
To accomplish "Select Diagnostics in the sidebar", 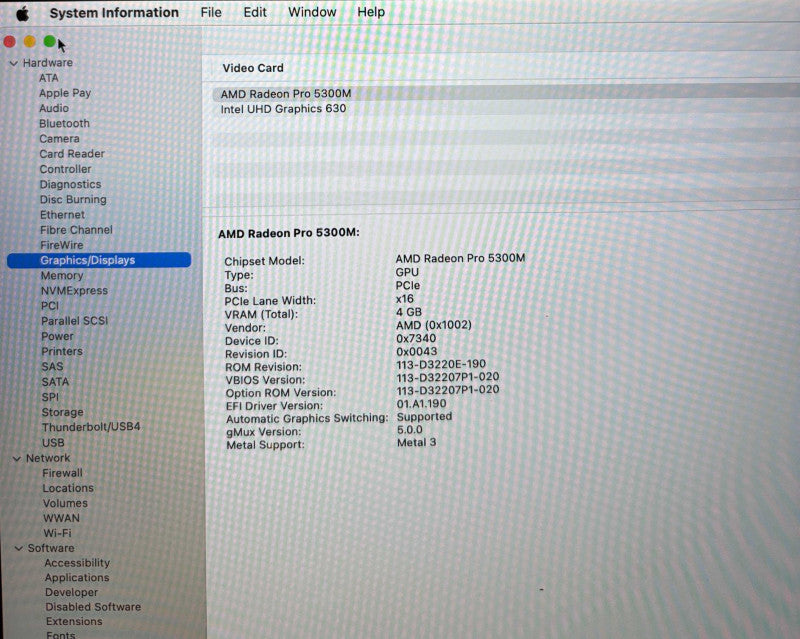I will tap(70, 184).
